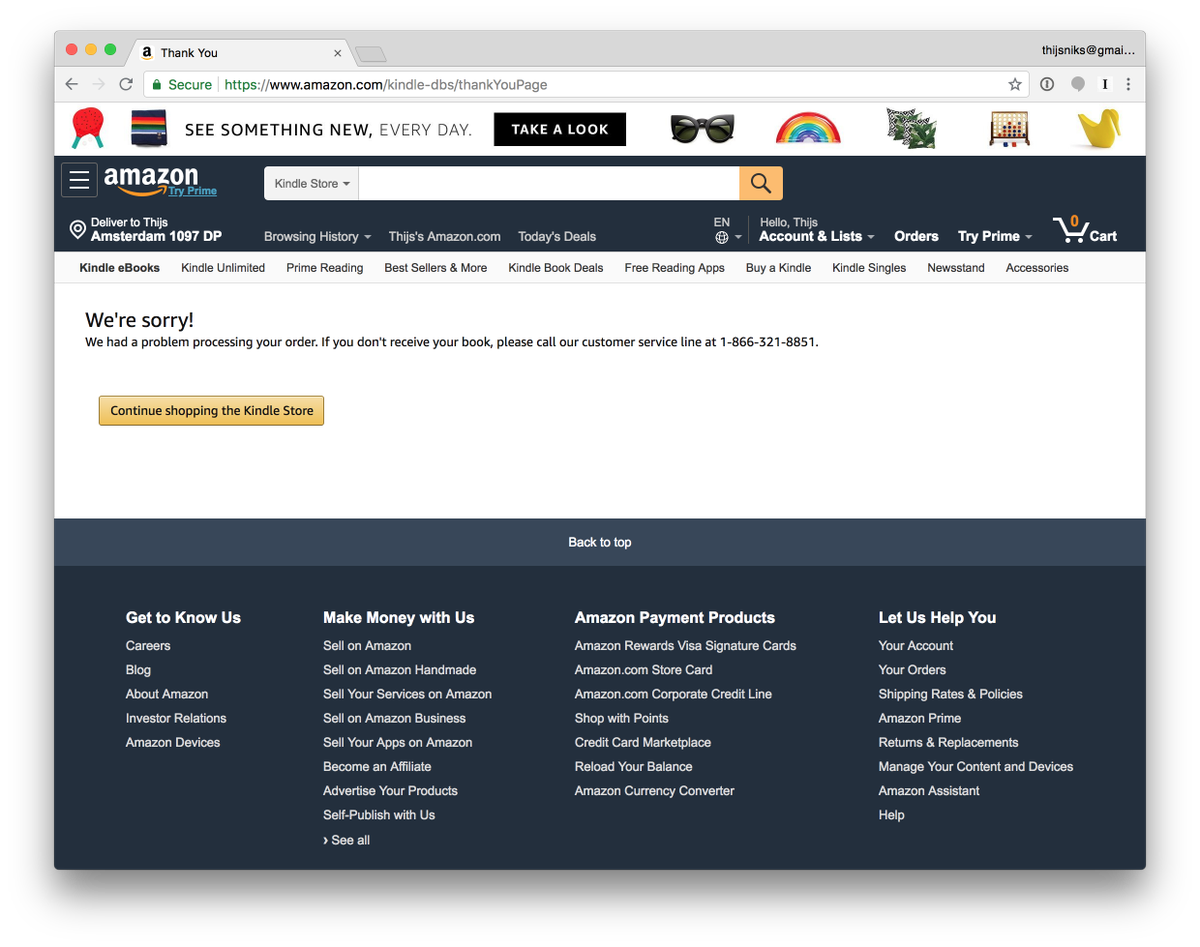Open Best Sellers & More tab

click(x=436, y=268)
